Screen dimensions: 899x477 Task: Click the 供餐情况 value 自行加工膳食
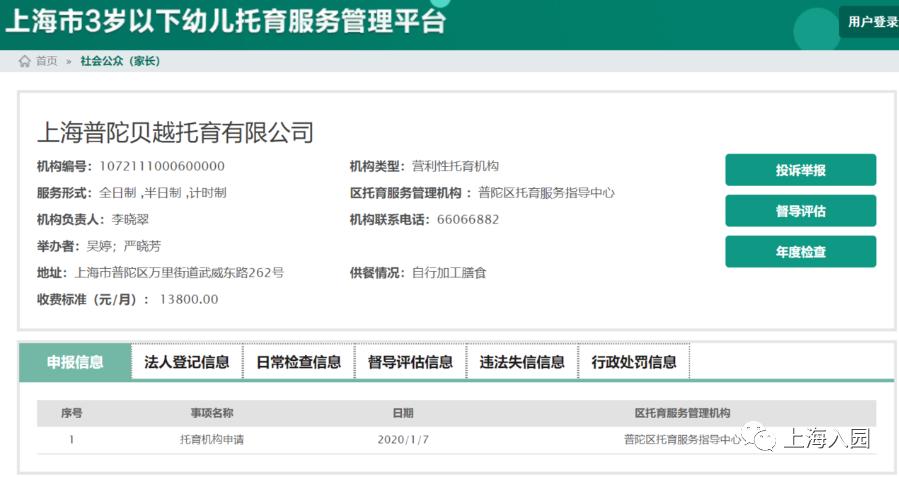(x=449, y=272)
